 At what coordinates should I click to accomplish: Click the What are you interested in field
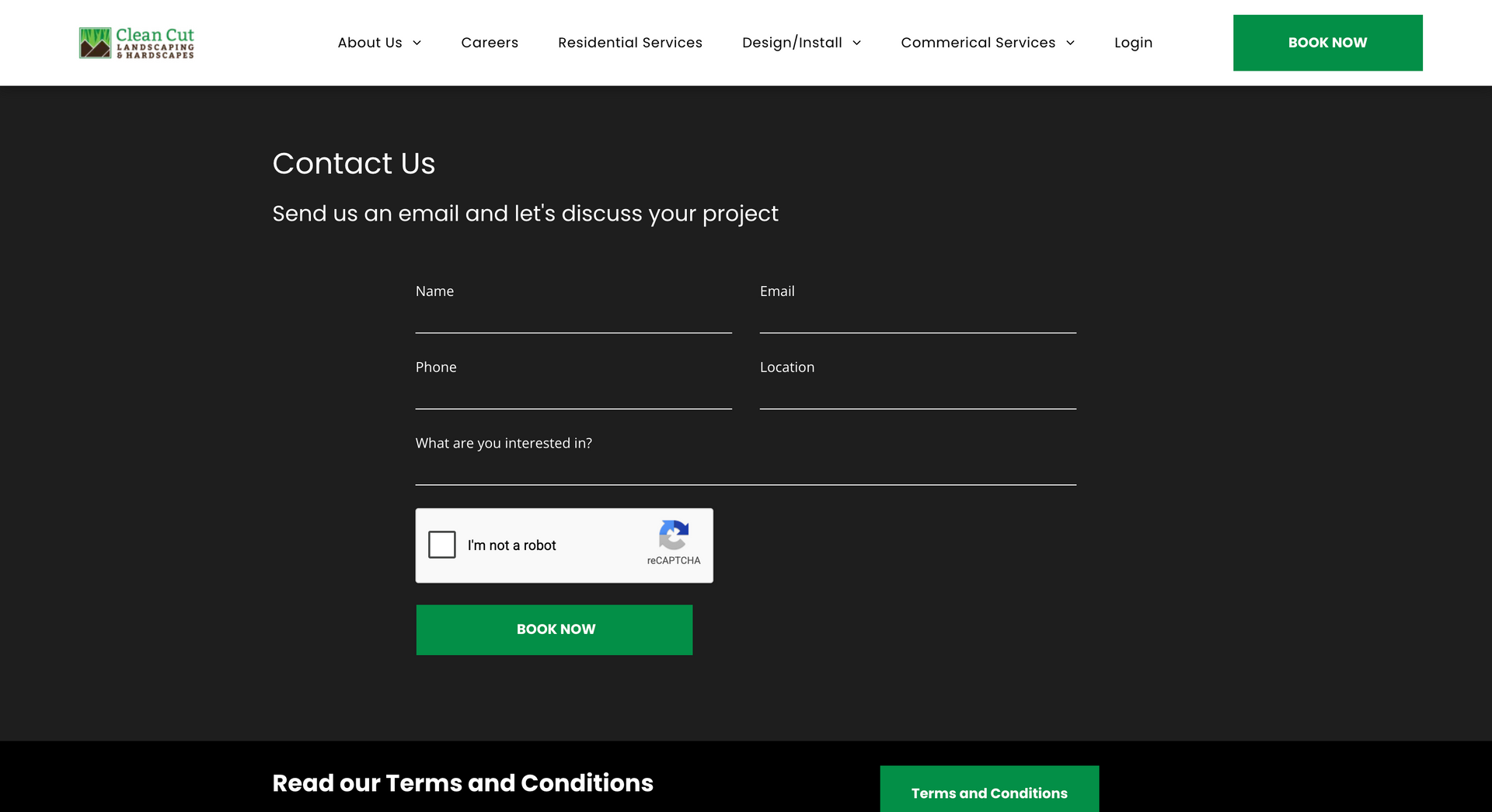[x=746, y=471]
